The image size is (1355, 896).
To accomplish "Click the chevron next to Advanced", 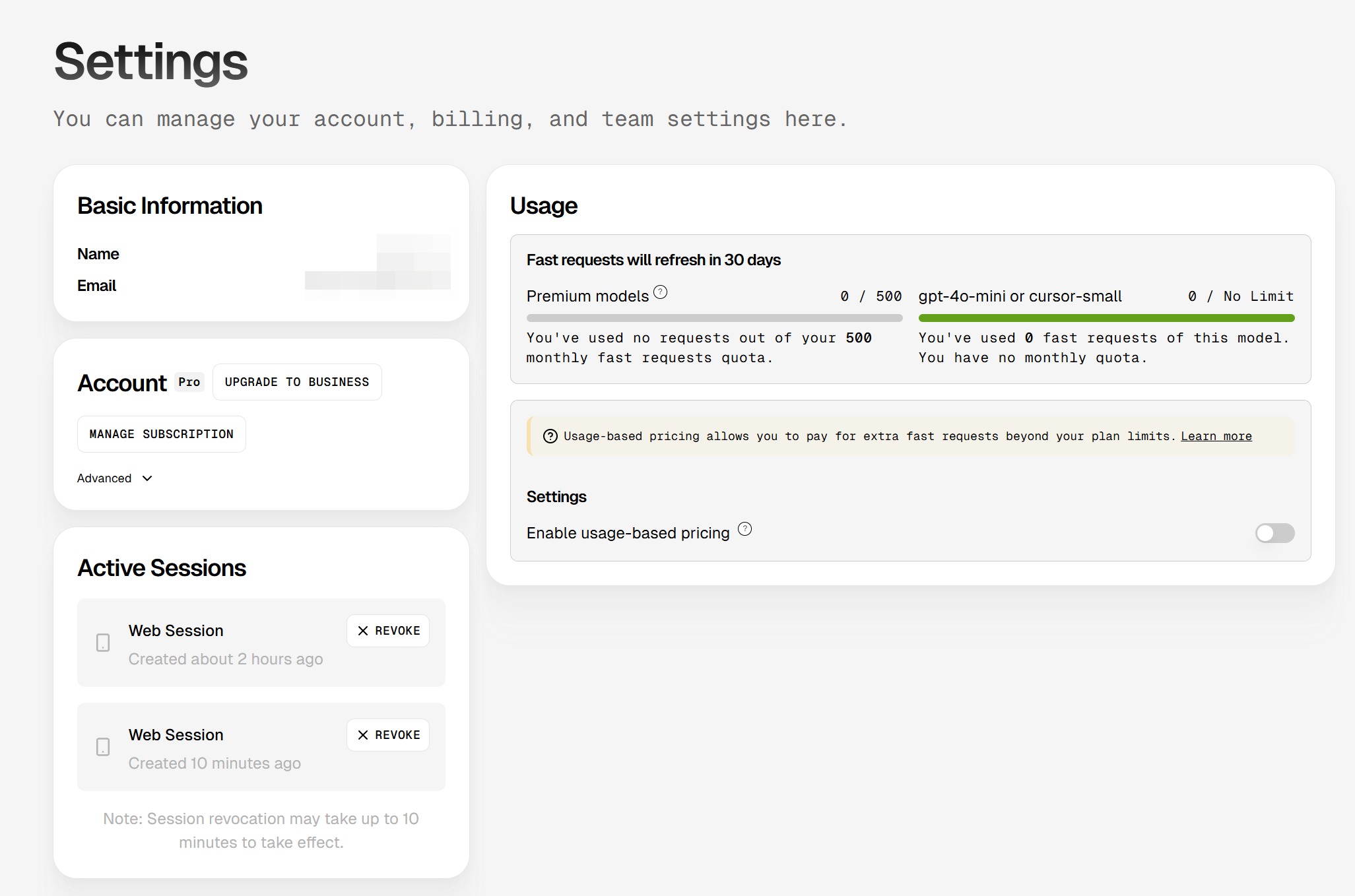I will 147,478.
